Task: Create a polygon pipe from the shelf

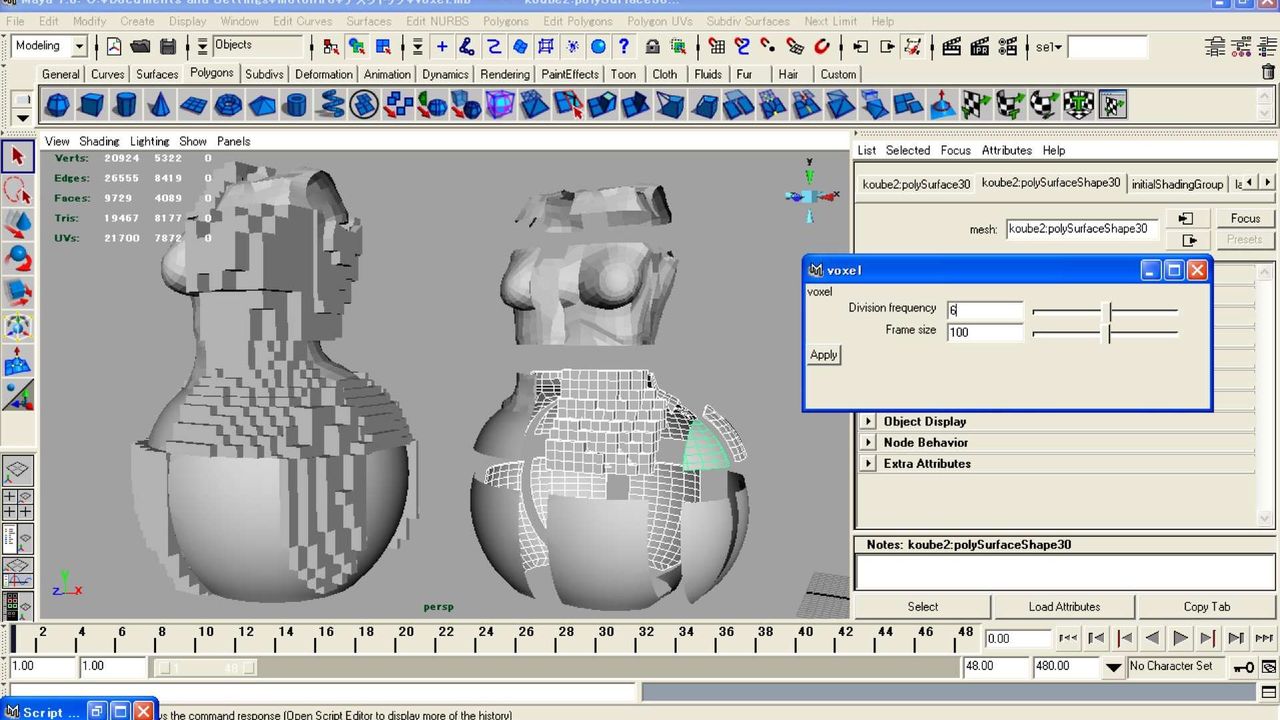Action: 295,104
